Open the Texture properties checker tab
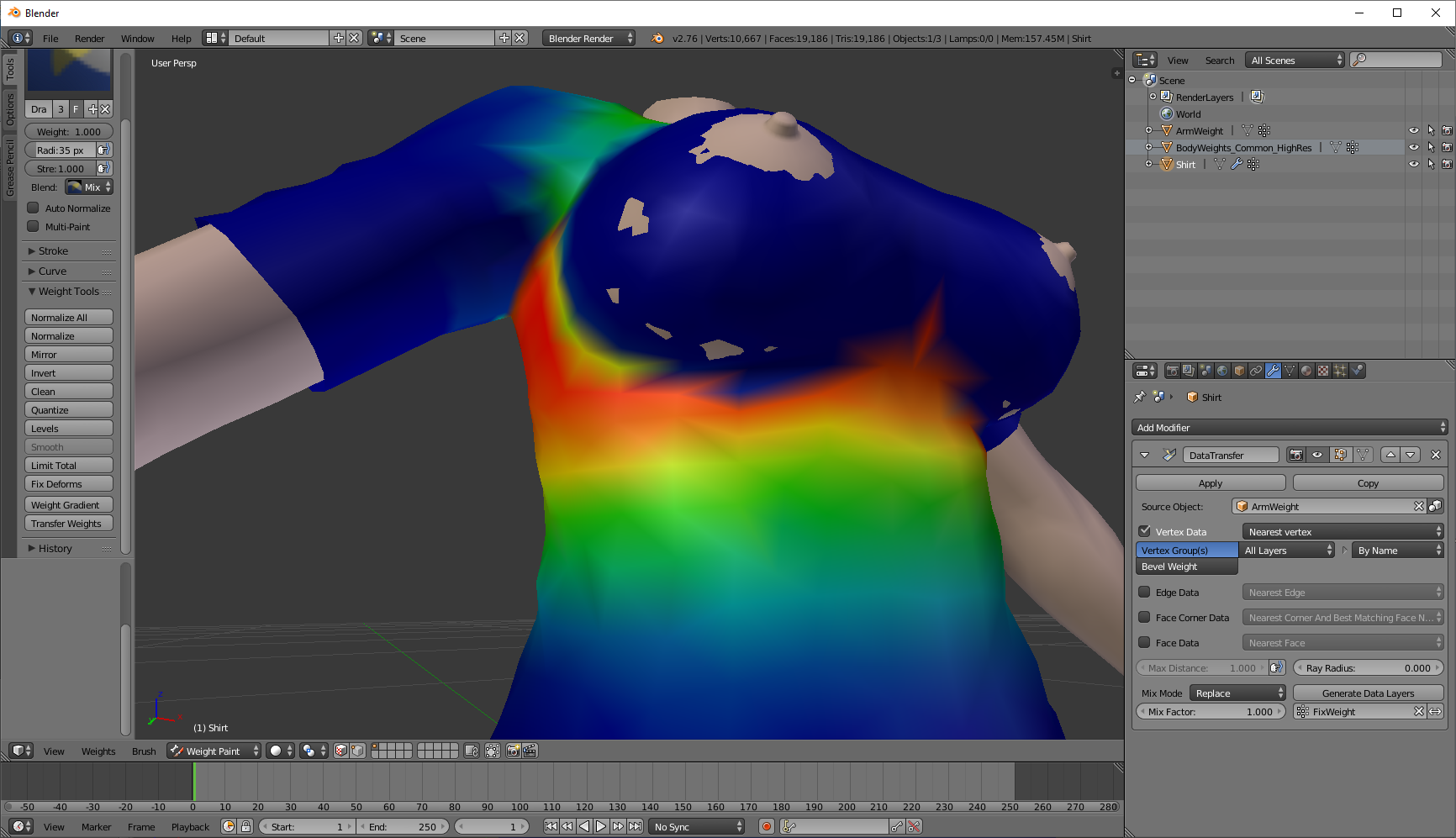Image resolution: width=1456 pixels, height=838 pixels. pos(1323,371)
